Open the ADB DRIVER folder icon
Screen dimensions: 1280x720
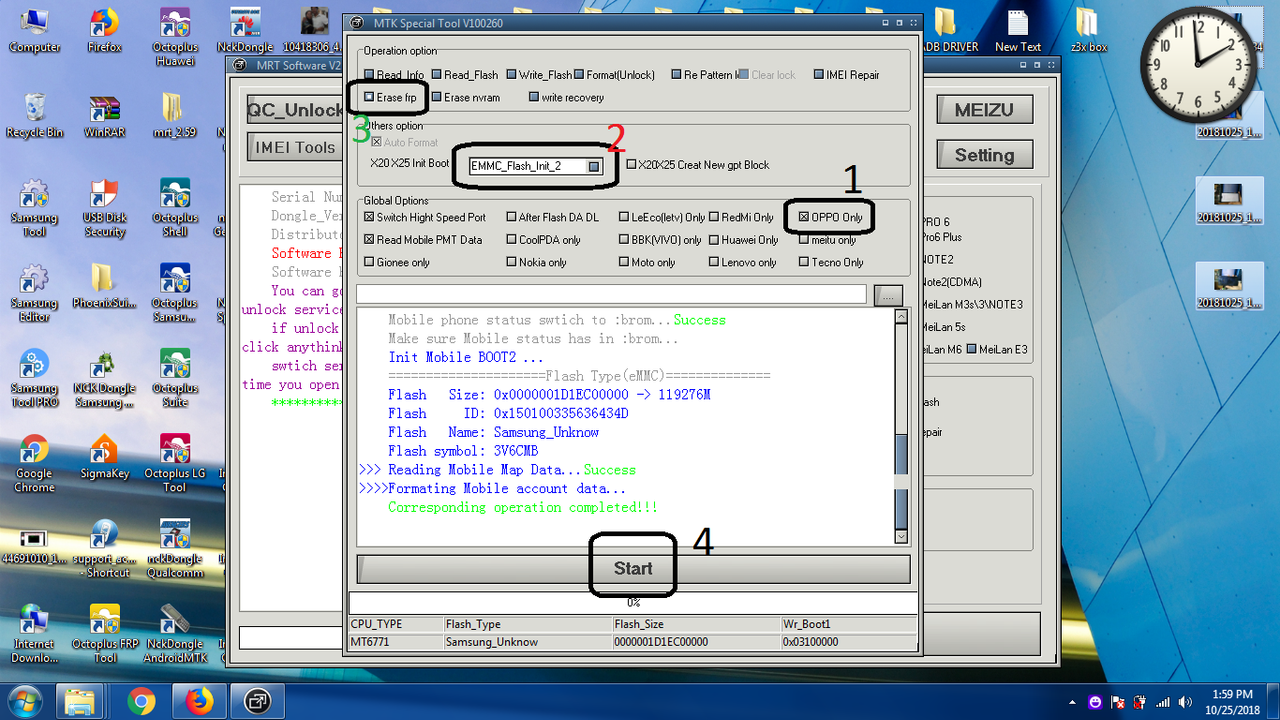[x=947, y=30]
